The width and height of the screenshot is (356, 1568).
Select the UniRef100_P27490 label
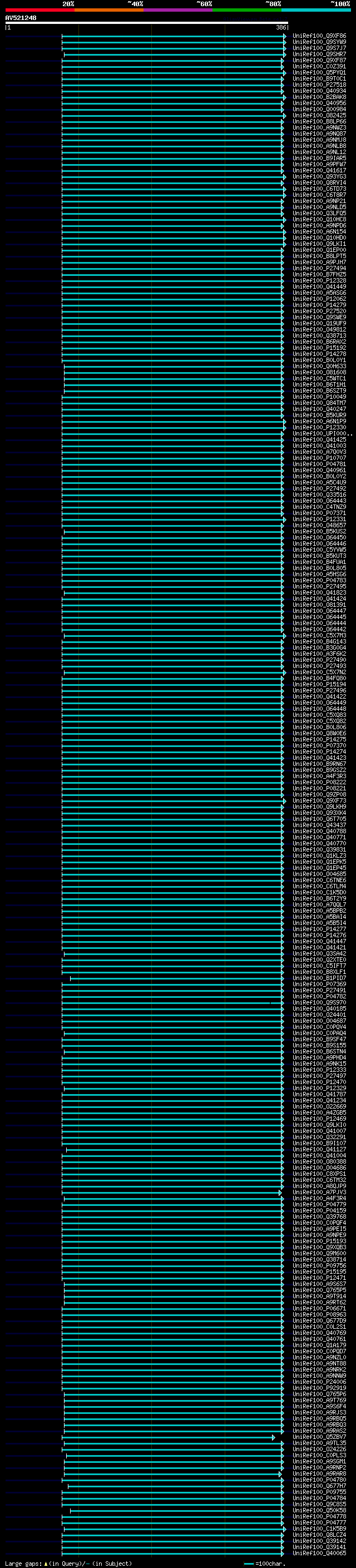click(319, 660)
